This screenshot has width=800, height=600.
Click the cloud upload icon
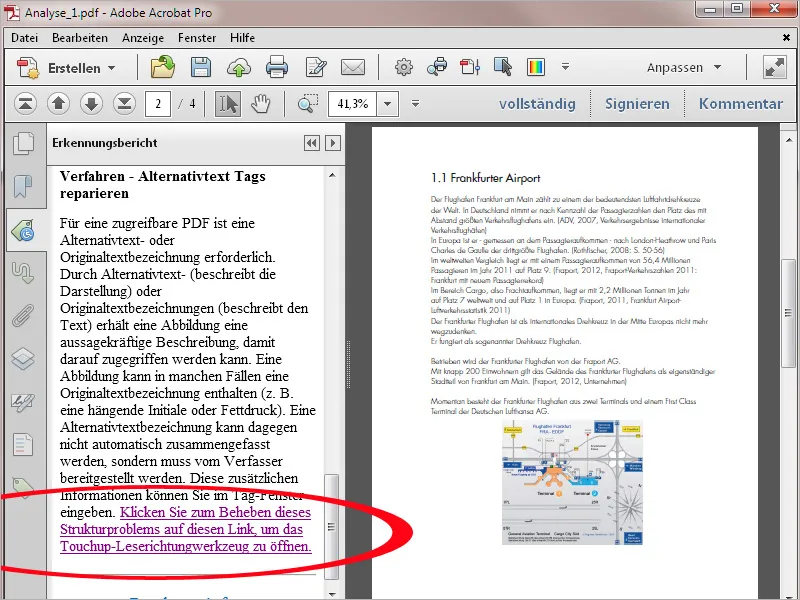(x=239, y=67)
